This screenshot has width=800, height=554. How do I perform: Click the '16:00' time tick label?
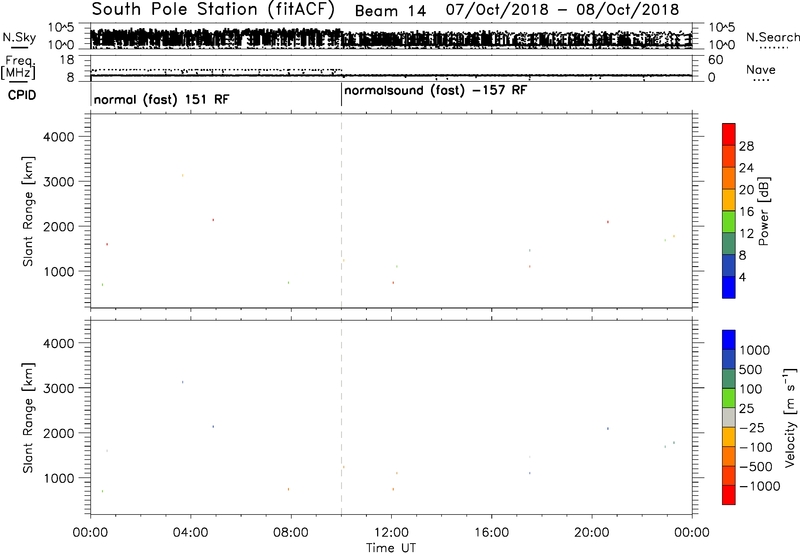click(491, 533)
